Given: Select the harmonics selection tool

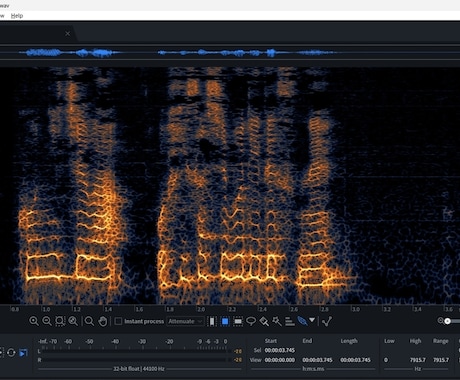Looking at the screenshot, I should pyautogui.click(x=290, y=321).
